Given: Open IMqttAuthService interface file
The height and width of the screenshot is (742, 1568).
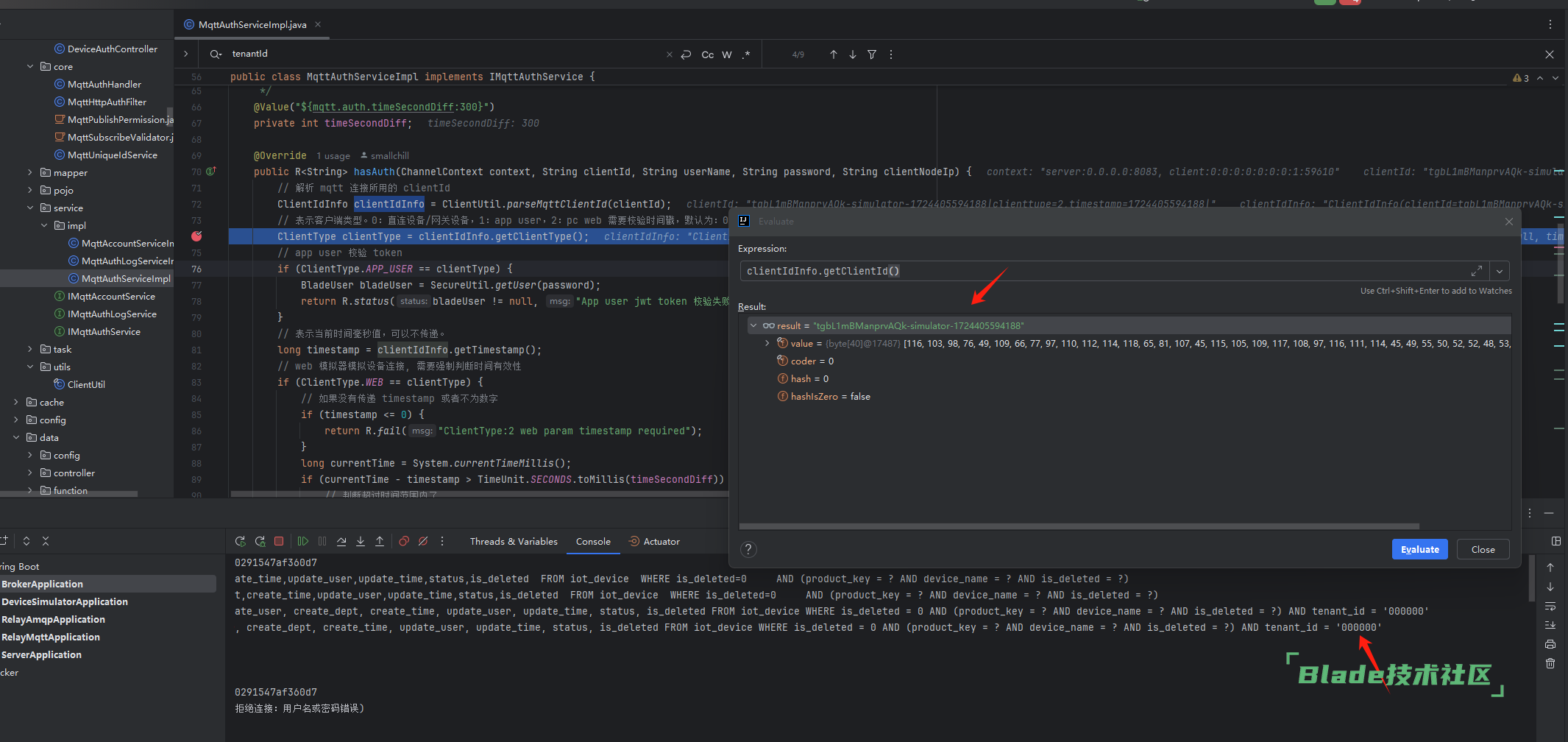Looking at the screenshot, I should (98, 331).
